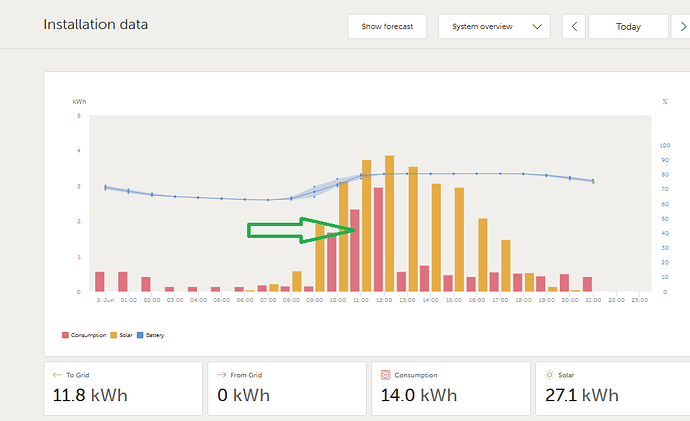Screen dimensions: 690x421
Task: Click the Show forecast button
Action: [x=387, y=27]
